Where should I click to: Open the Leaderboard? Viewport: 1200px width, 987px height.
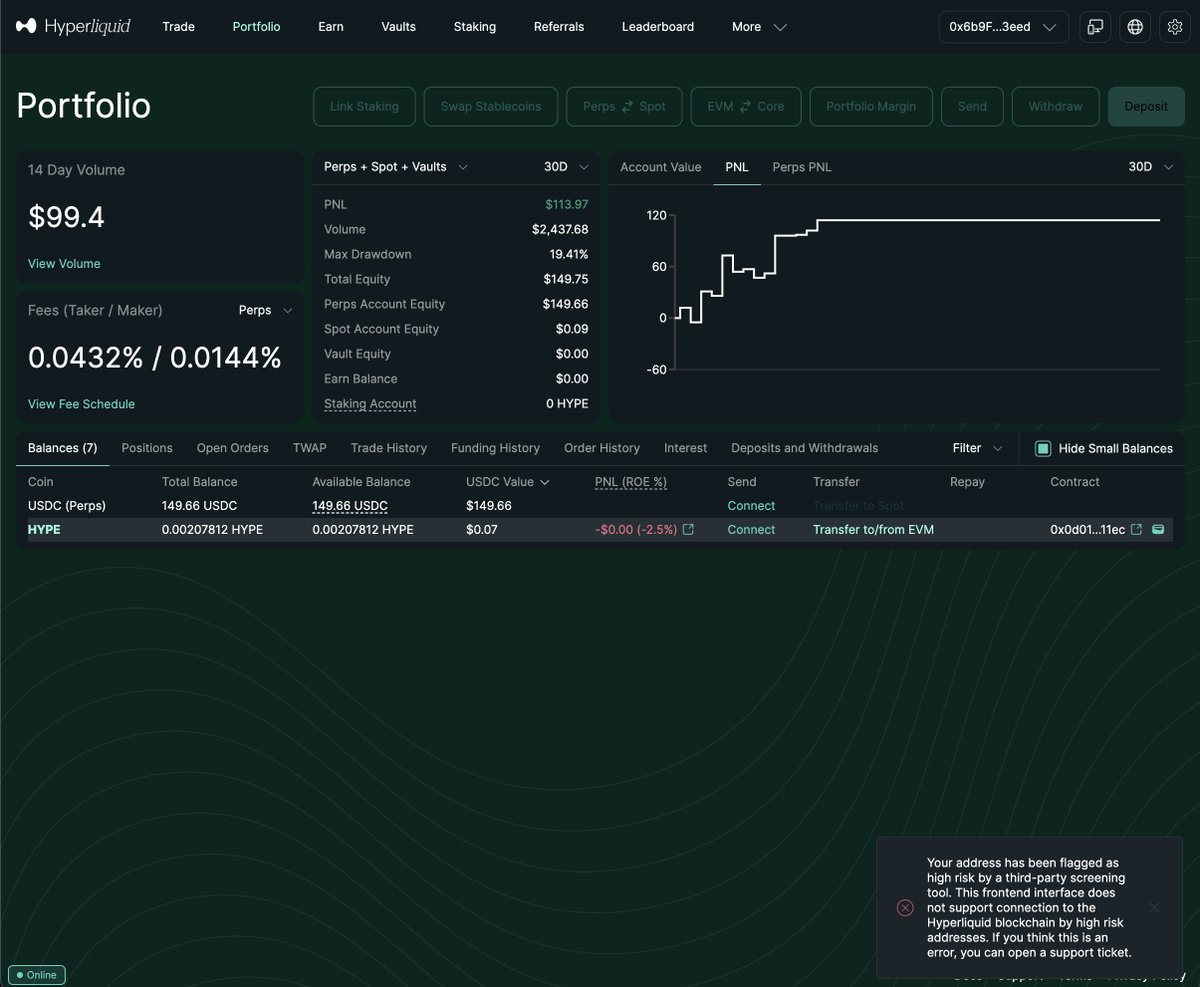[658, 27]
